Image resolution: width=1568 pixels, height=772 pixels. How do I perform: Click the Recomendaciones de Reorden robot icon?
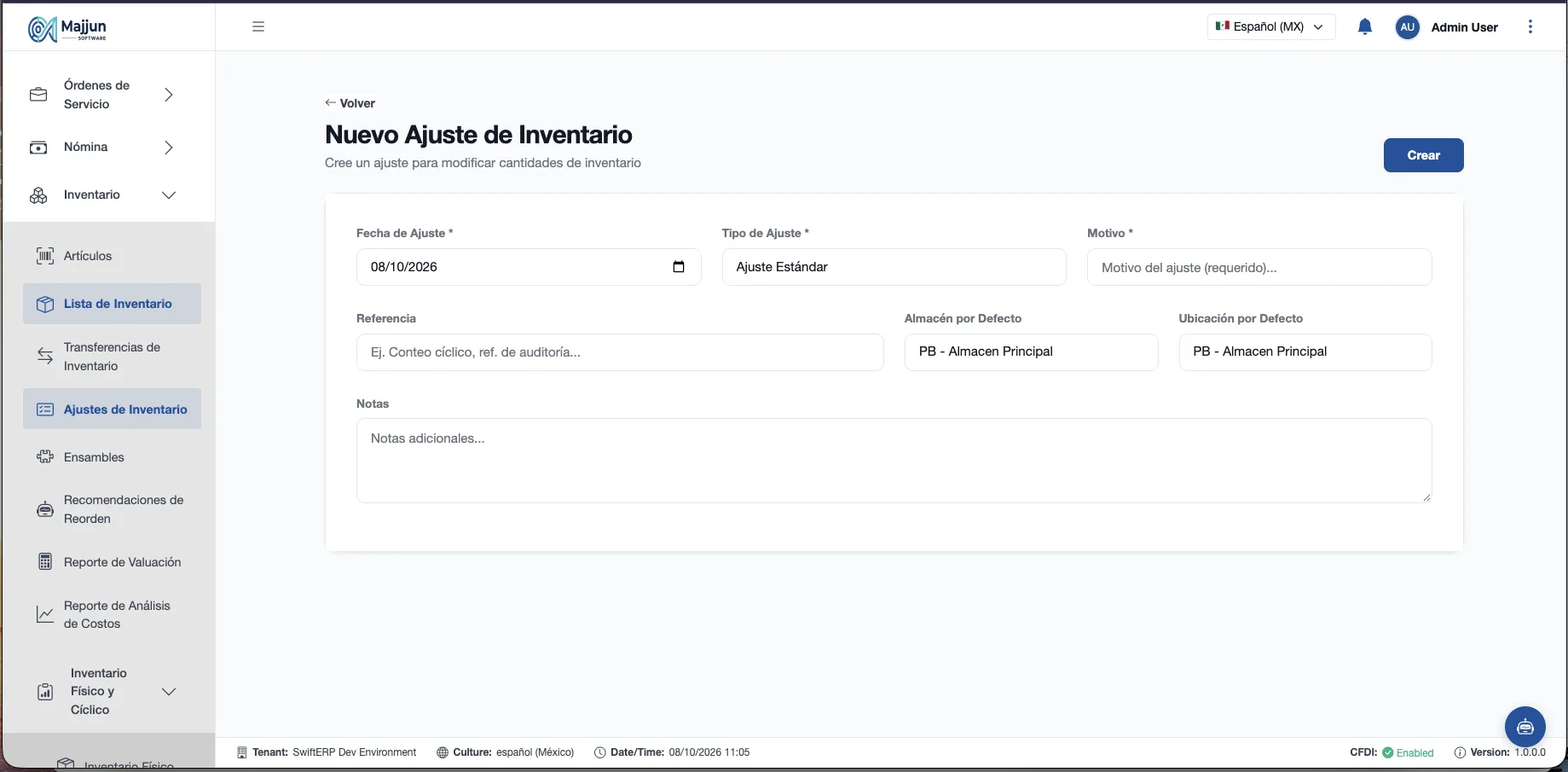tap(45, 509)
